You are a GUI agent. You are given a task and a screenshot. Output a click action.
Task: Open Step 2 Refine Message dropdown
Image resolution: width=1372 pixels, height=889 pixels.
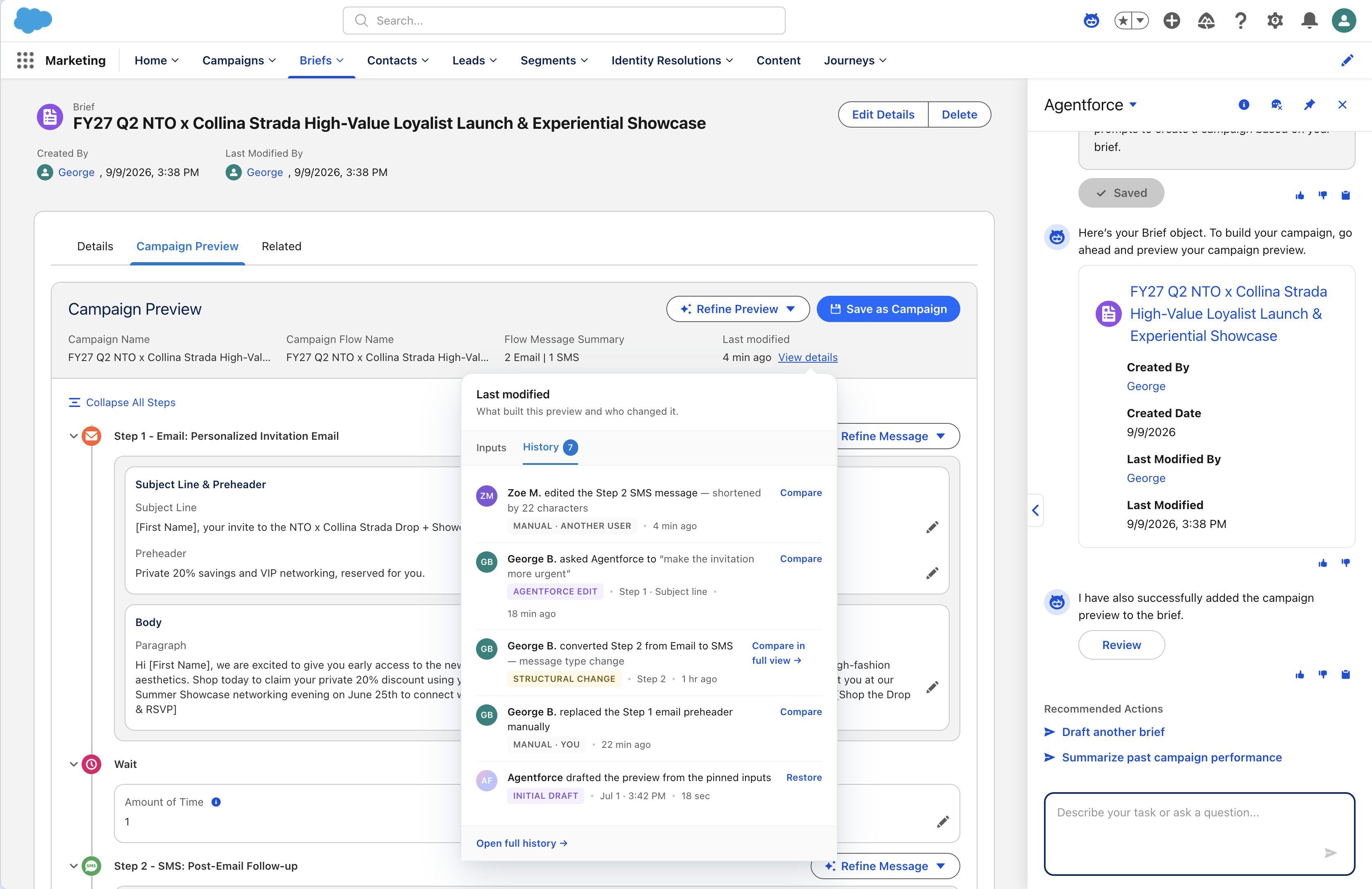[x=885, y=866]
